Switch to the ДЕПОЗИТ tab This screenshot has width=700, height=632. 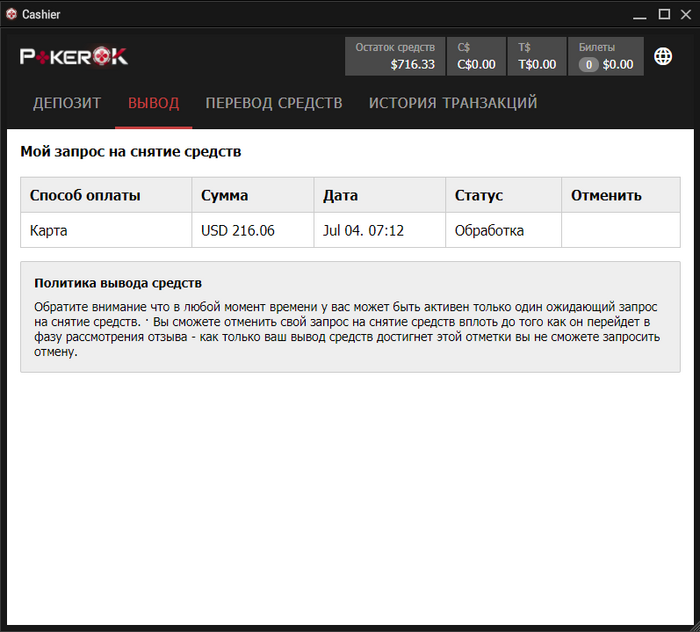click(x=67, y=103)
